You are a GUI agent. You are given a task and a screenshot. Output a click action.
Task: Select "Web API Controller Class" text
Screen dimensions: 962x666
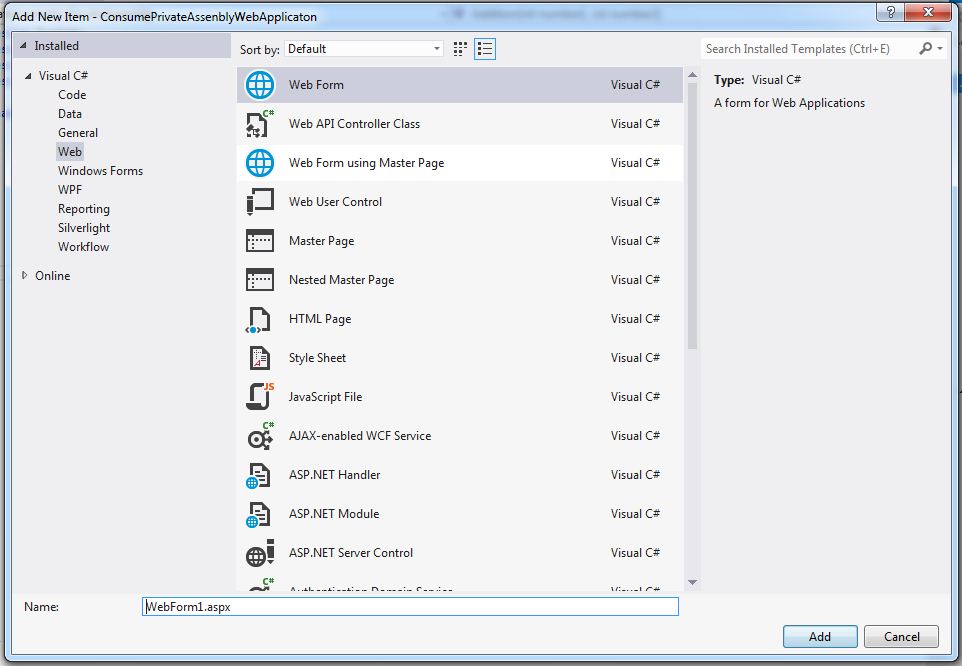pos(355,124)
